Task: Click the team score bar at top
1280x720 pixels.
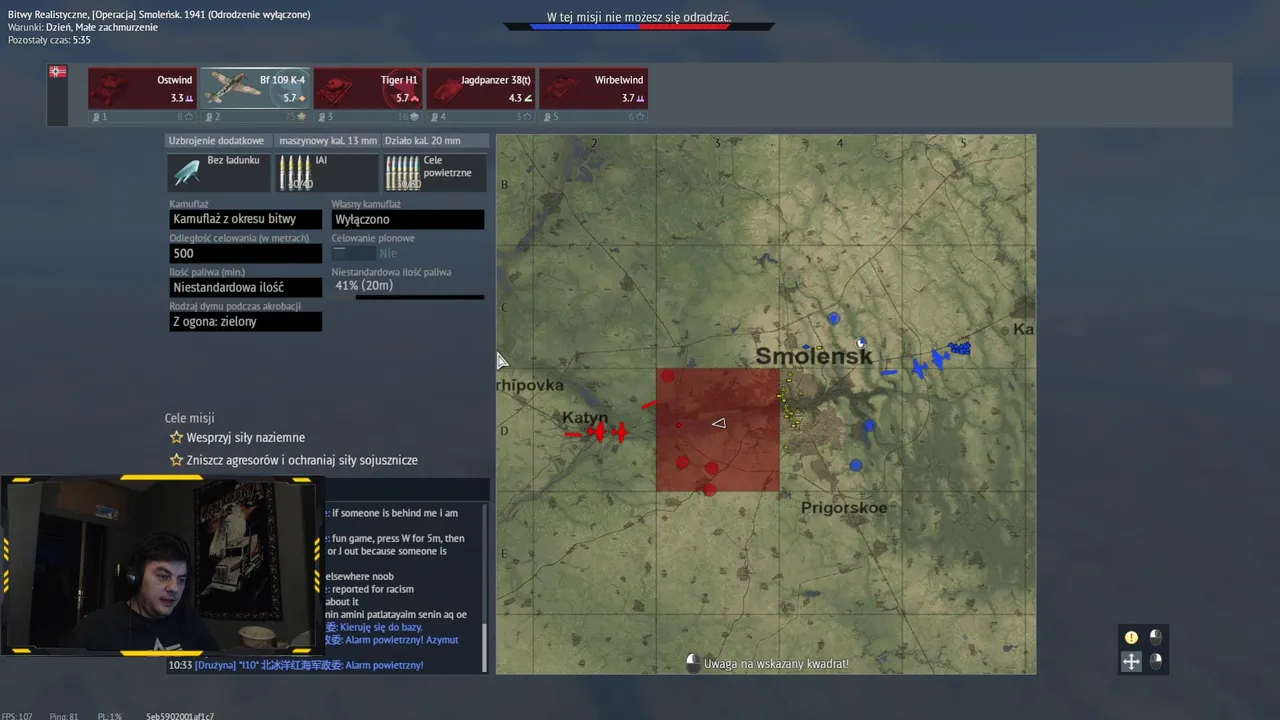Action: tap(639, 27)
